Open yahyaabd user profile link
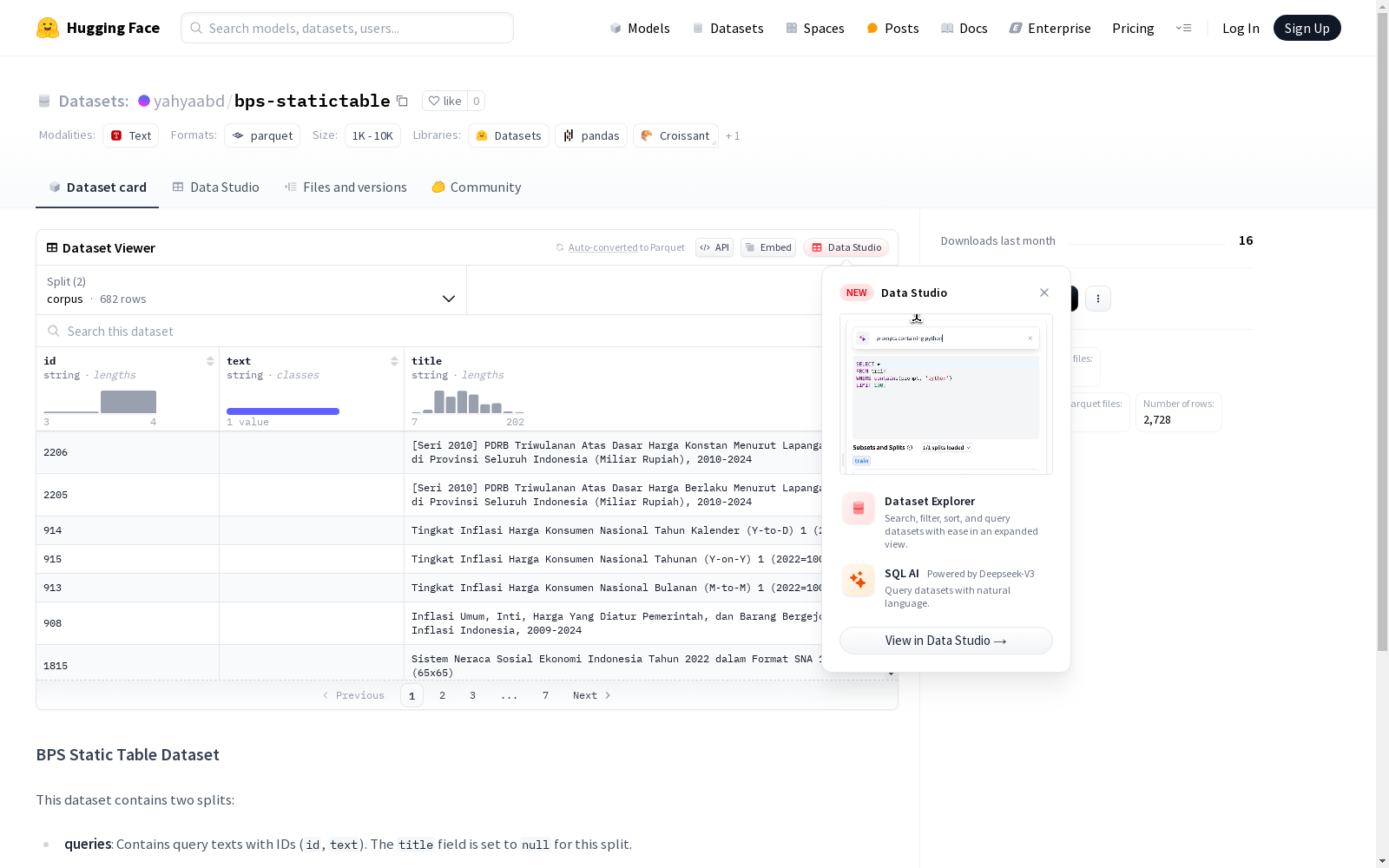1389x868 pixels. point(189,101)
